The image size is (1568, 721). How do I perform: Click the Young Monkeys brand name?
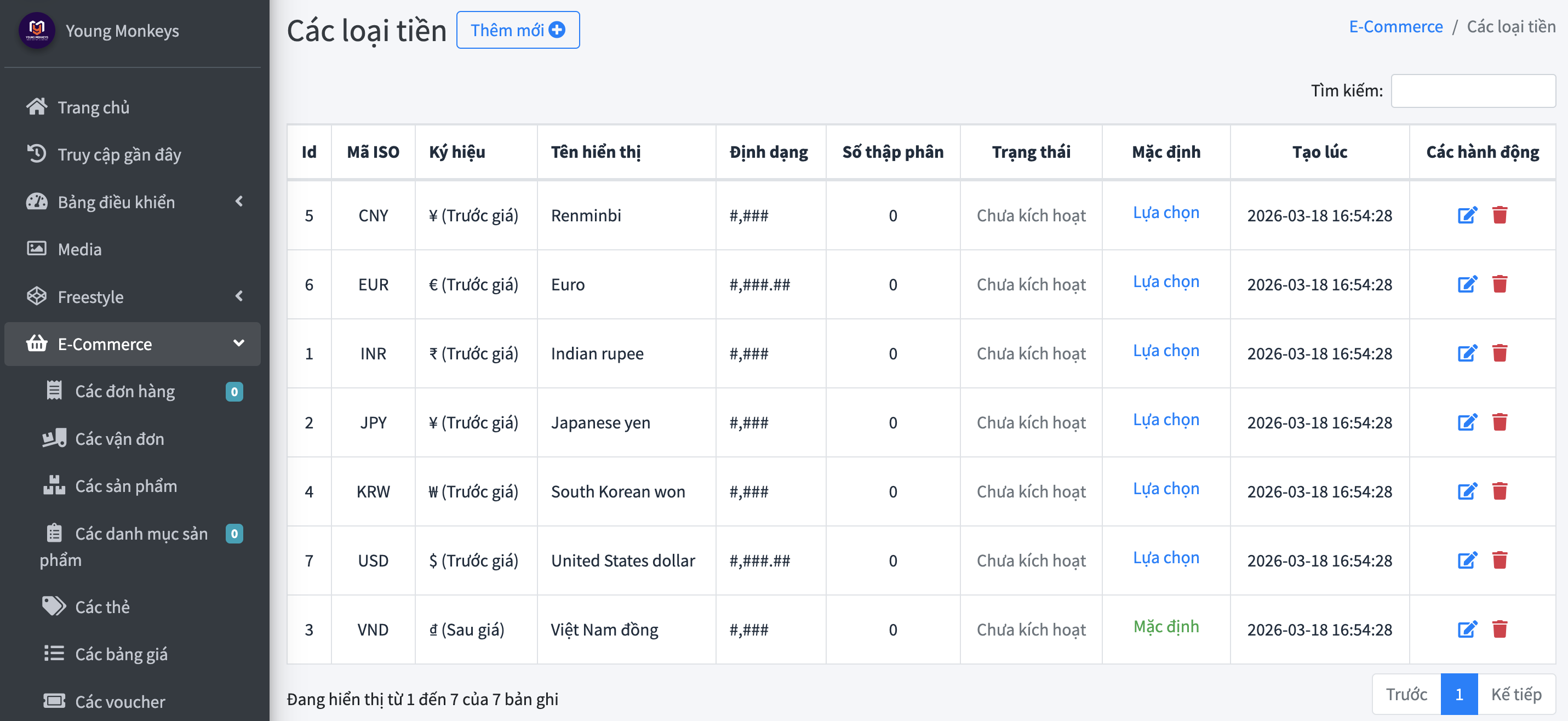(122, 31)
